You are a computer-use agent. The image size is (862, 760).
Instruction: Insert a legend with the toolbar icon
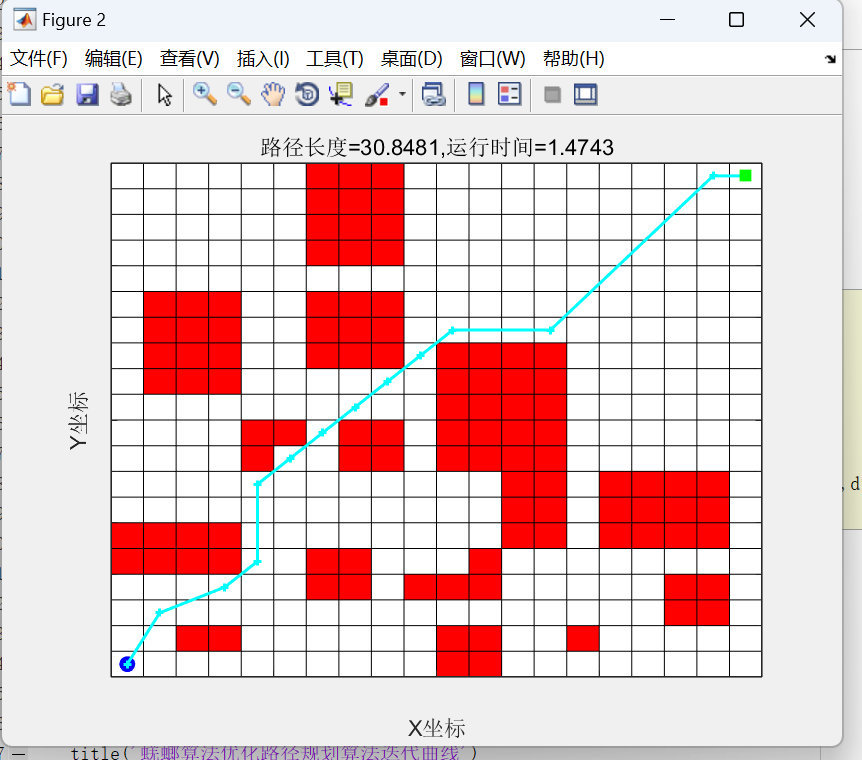tap(510, 94)
